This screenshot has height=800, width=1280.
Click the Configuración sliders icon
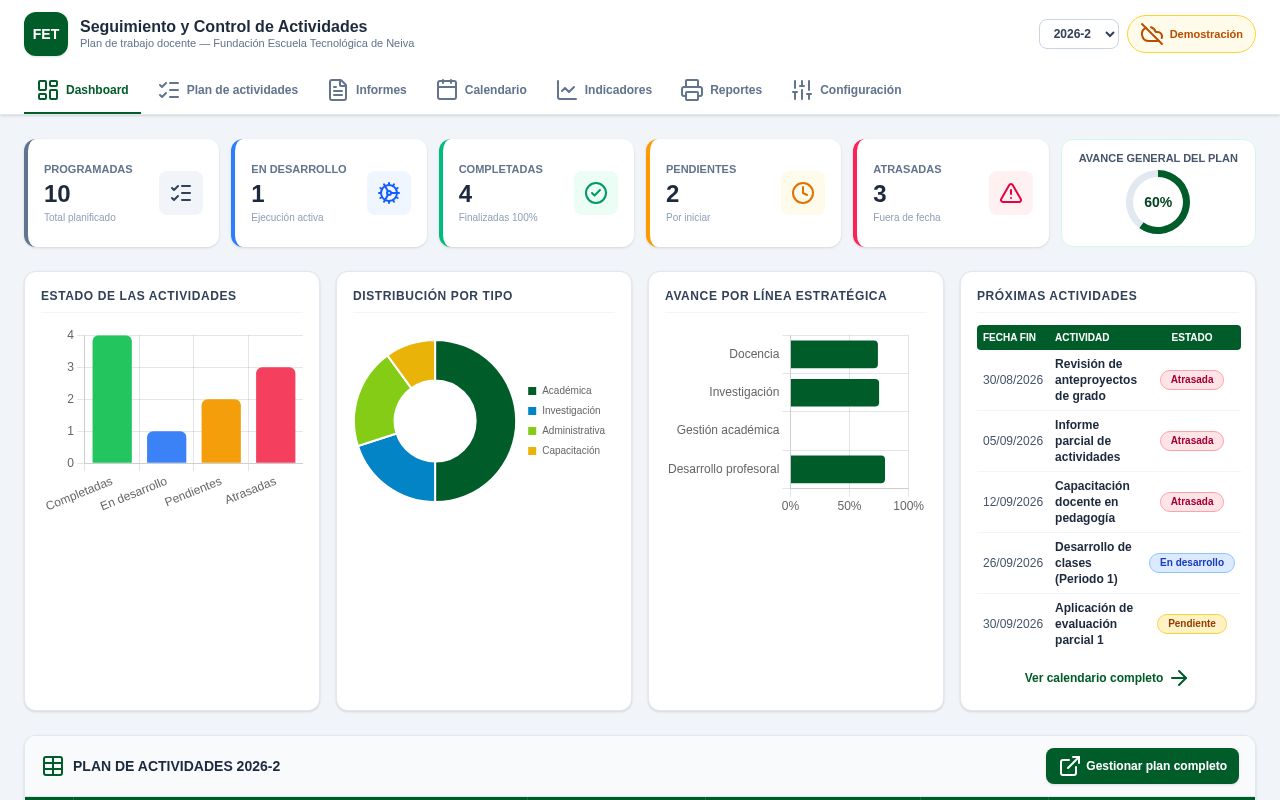[802, 90]
